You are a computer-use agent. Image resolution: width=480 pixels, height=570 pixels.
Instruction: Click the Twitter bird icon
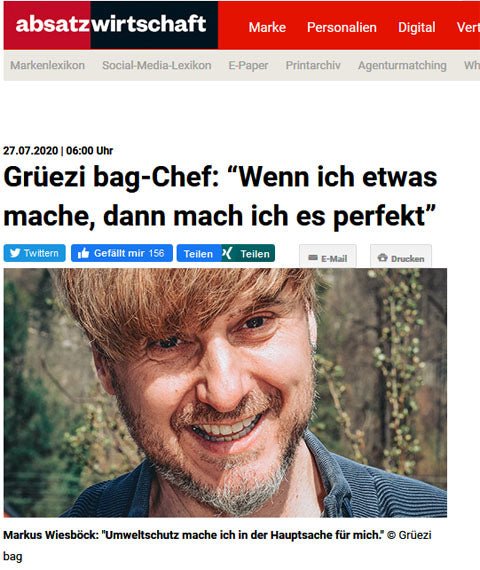(15, 253)
